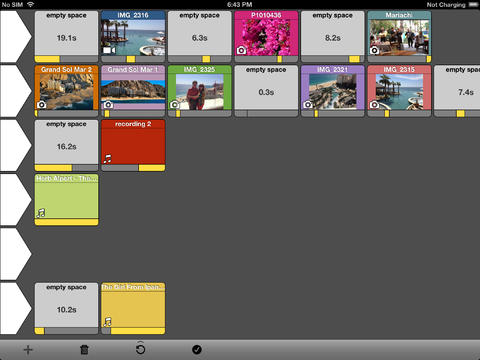The image size is (480, 360).
Task: Click music note icon on Herb Alpert clip
Action: click(41, 213)
